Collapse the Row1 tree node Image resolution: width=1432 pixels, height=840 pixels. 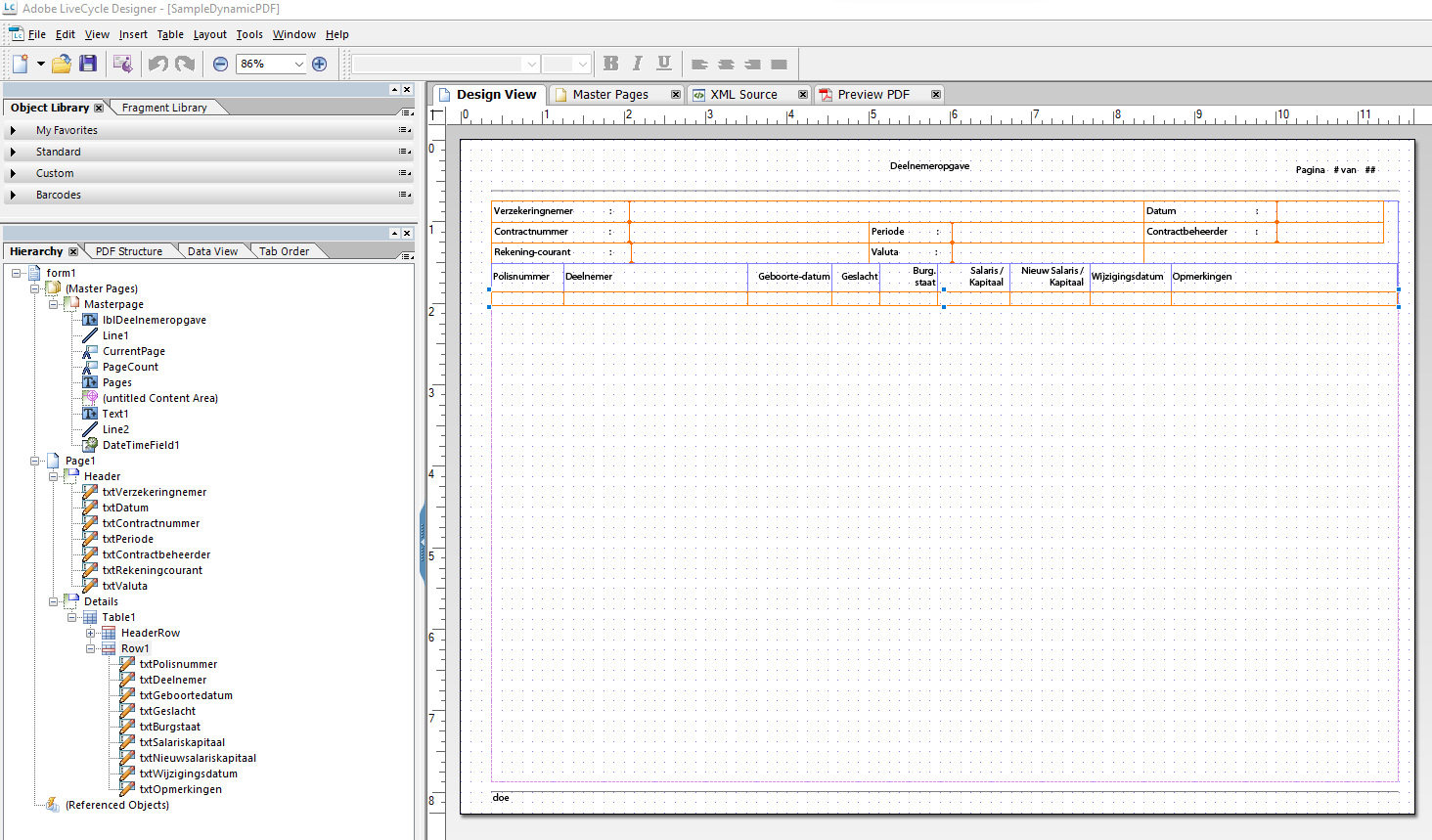point(91,648)
